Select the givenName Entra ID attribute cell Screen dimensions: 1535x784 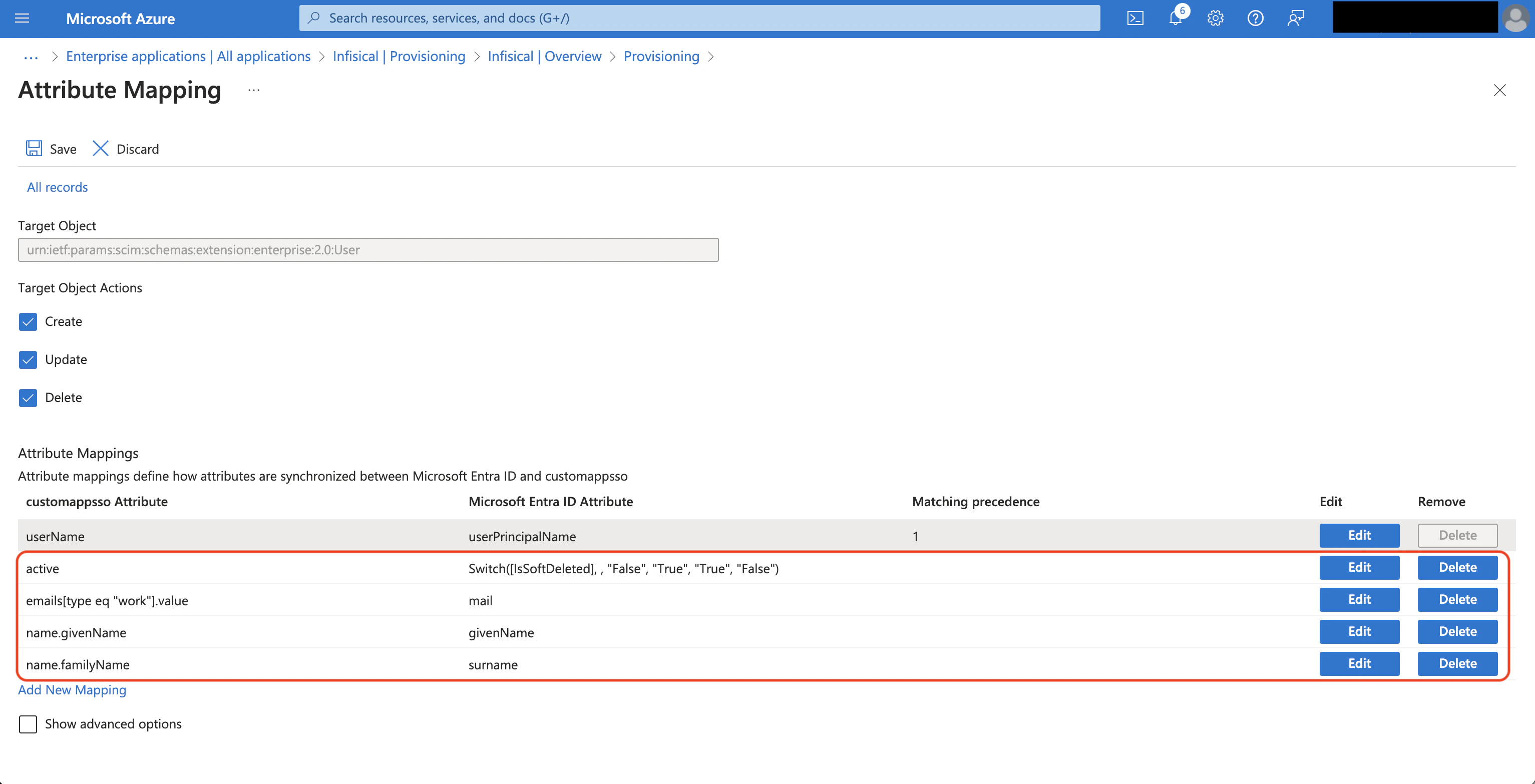click(x=501, y=633)
